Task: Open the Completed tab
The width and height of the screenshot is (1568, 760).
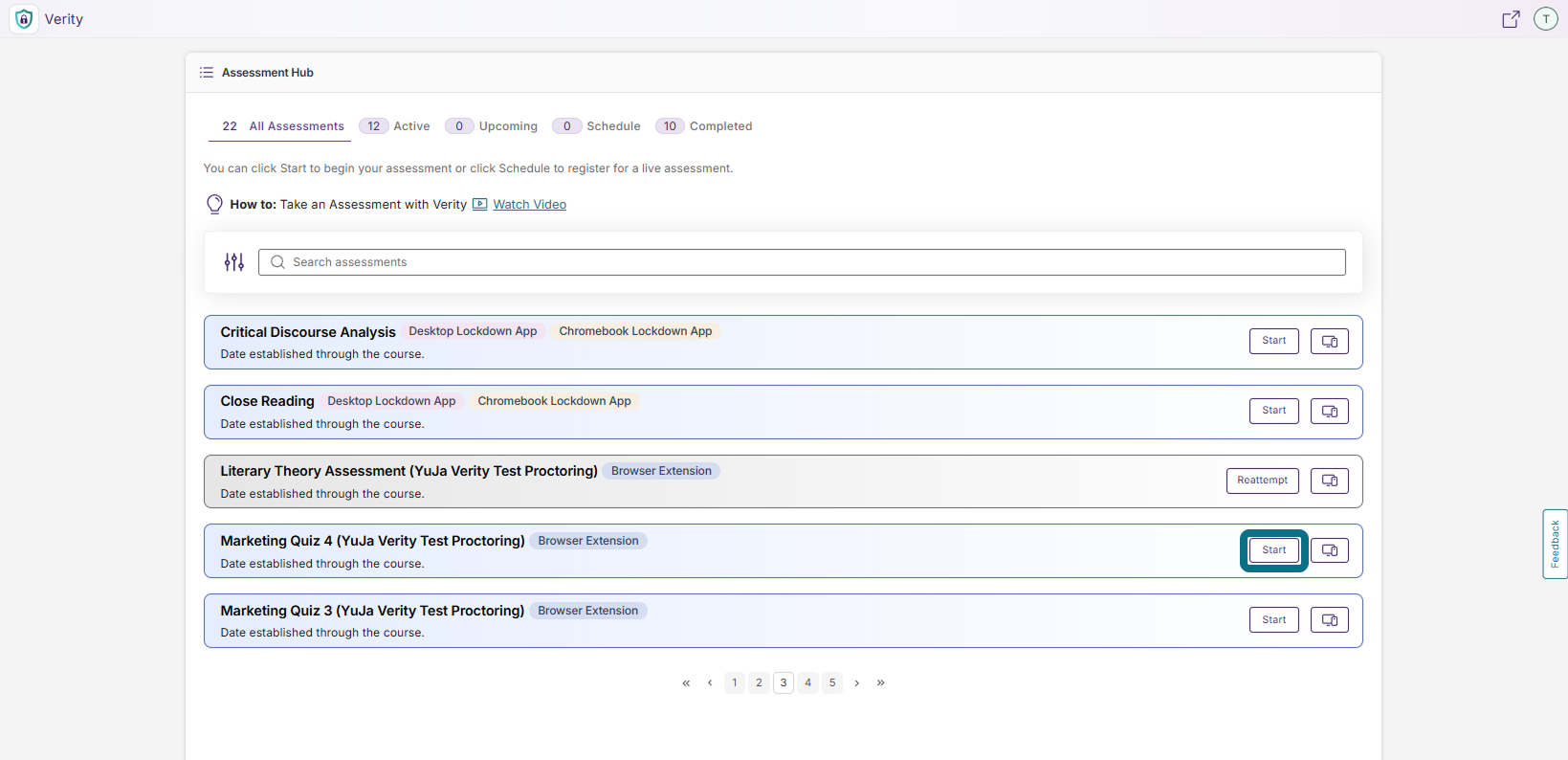Action: [703, 126]
